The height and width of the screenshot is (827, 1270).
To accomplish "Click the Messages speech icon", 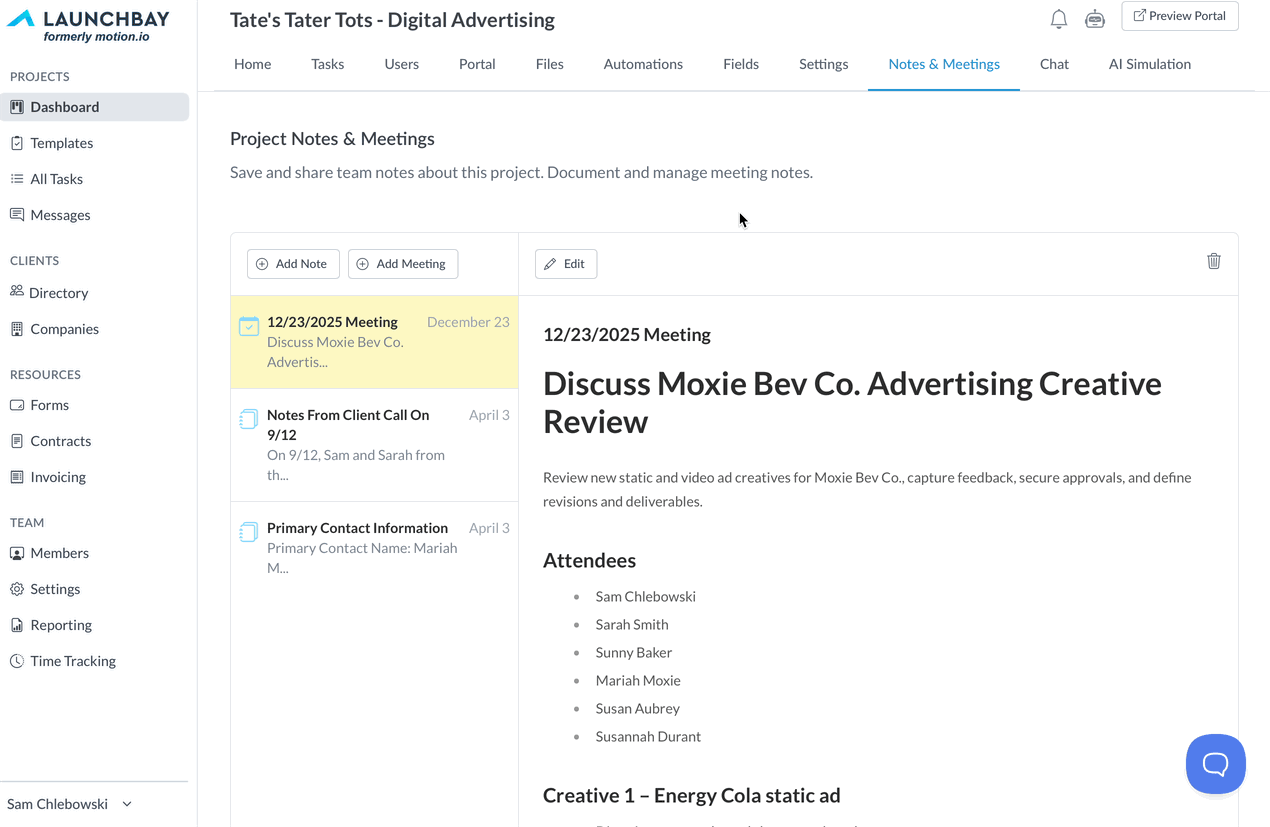I will pos(17,215).
